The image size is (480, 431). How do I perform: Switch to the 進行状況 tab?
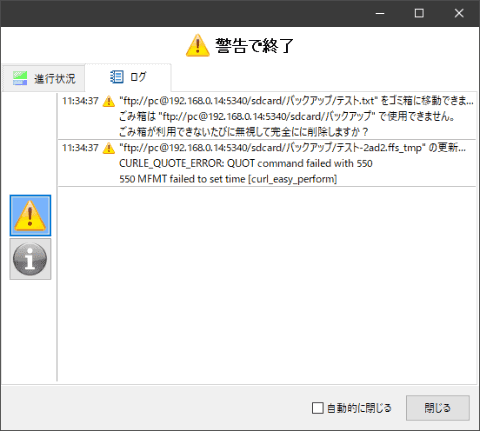point(44,78)
